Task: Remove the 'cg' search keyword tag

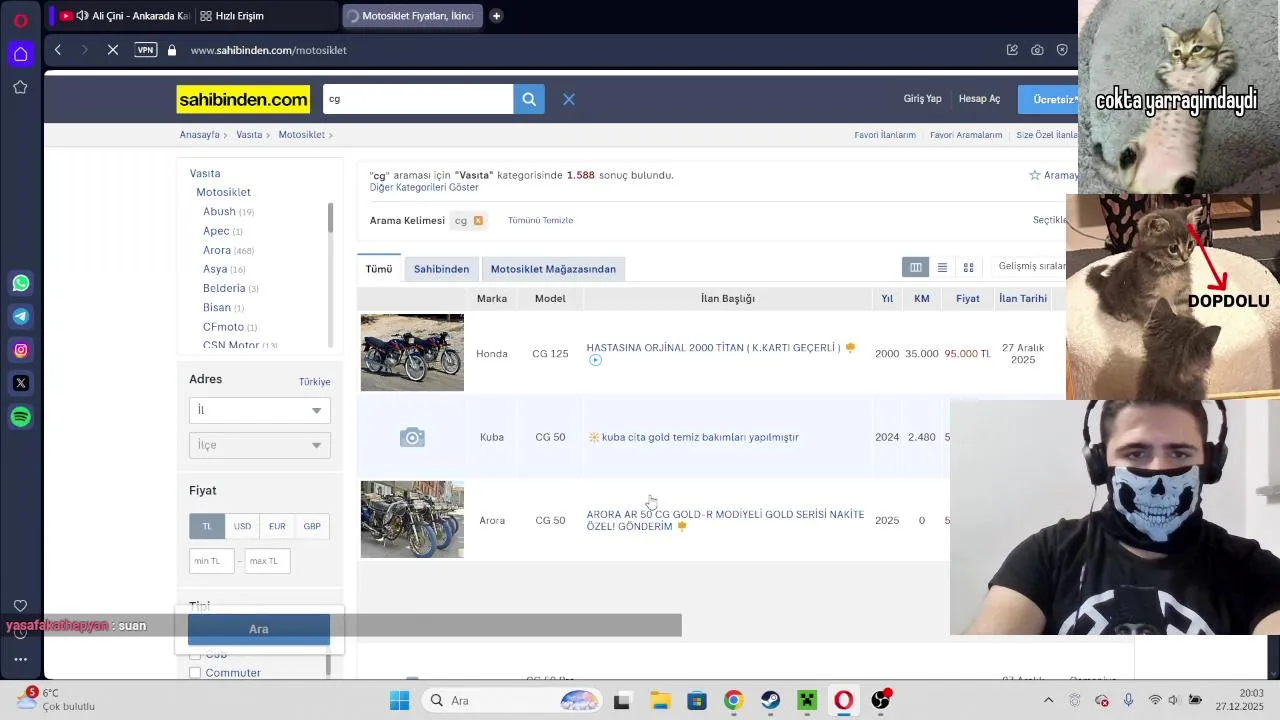Action: tap(478, 220)
